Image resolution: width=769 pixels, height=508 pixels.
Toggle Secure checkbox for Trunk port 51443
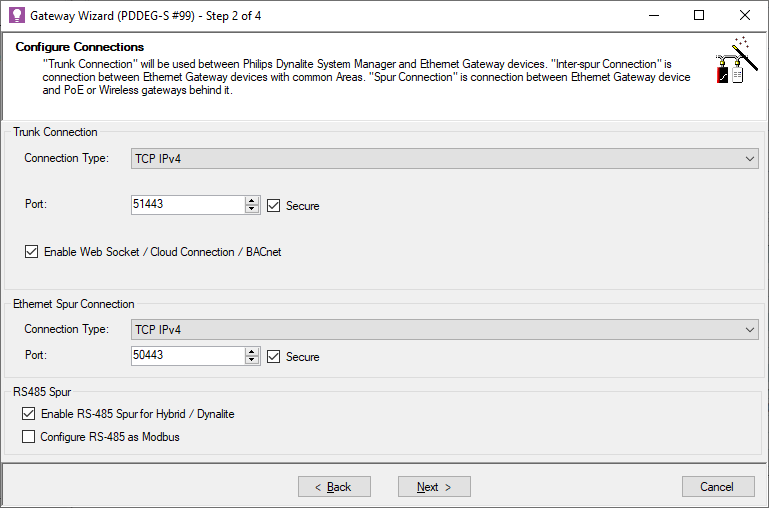coord(274,205)
